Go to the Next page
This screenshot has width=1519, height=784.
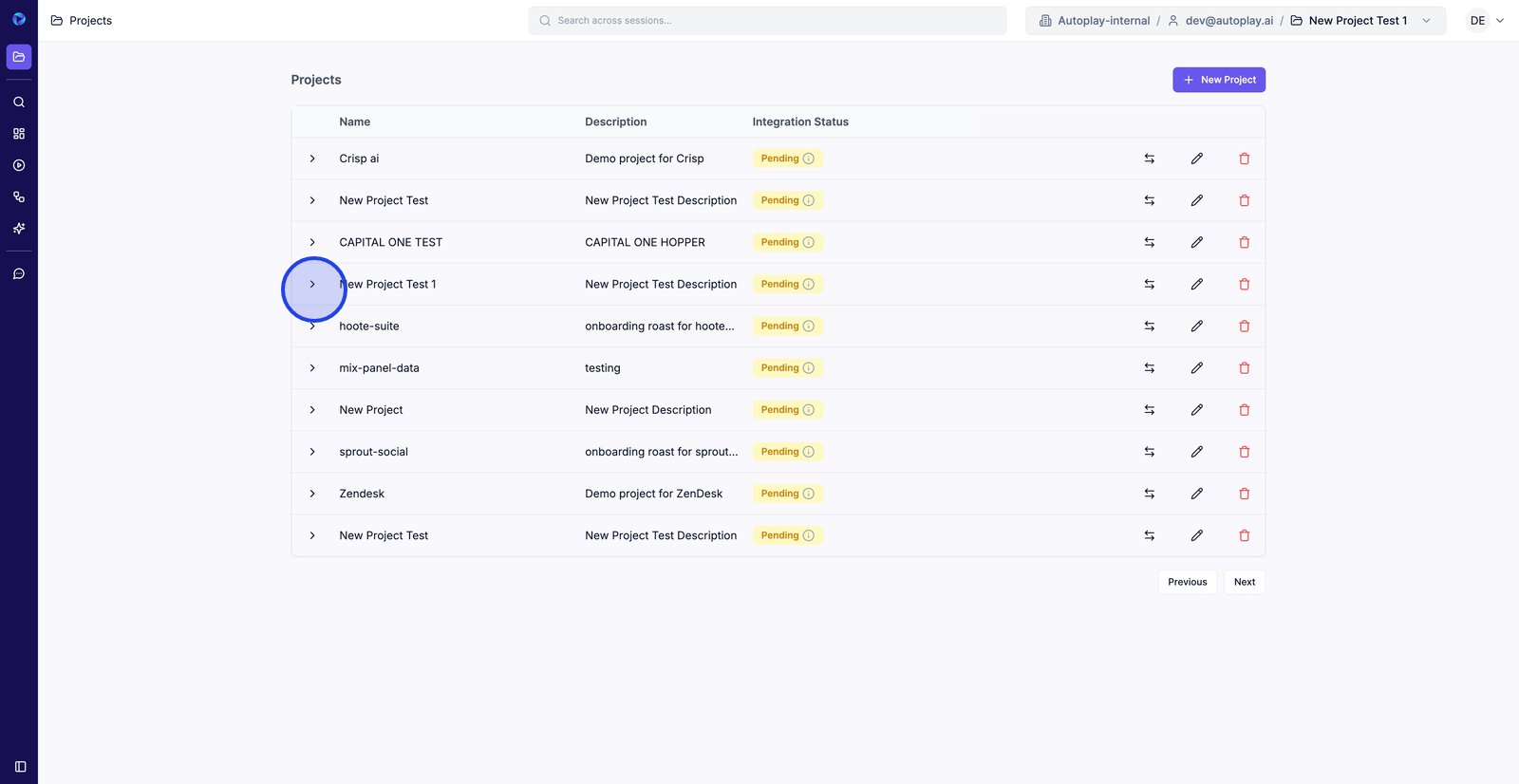[1244, 582]
